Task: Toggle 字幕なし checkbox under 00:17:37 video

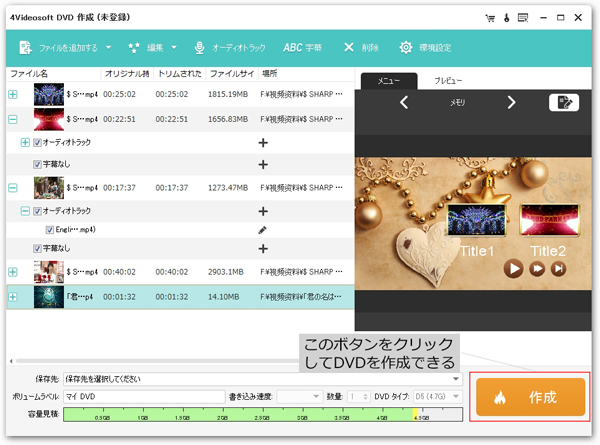Action: click(37, 249)
